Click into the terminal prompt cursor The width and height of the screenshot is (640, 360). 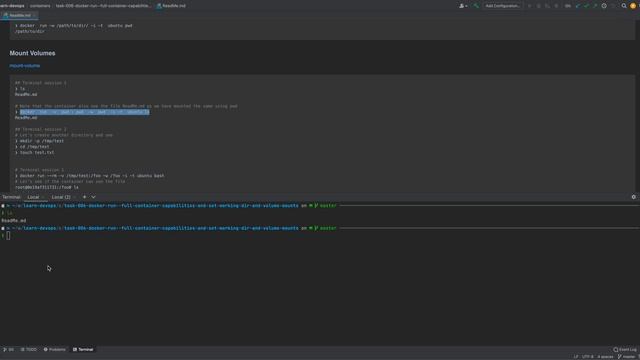tap(8, 236)
